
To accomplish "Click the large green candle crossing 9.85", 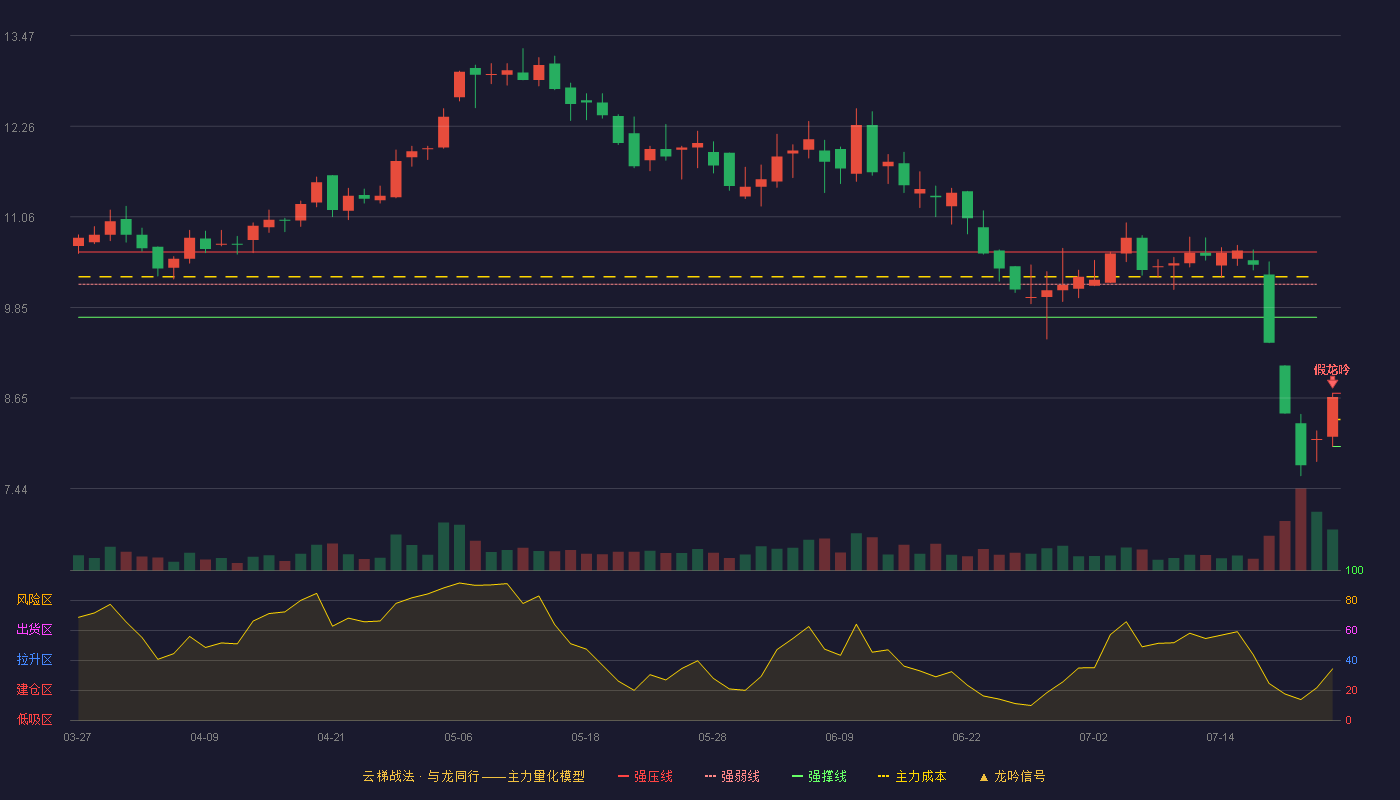I will point(1269,308).
